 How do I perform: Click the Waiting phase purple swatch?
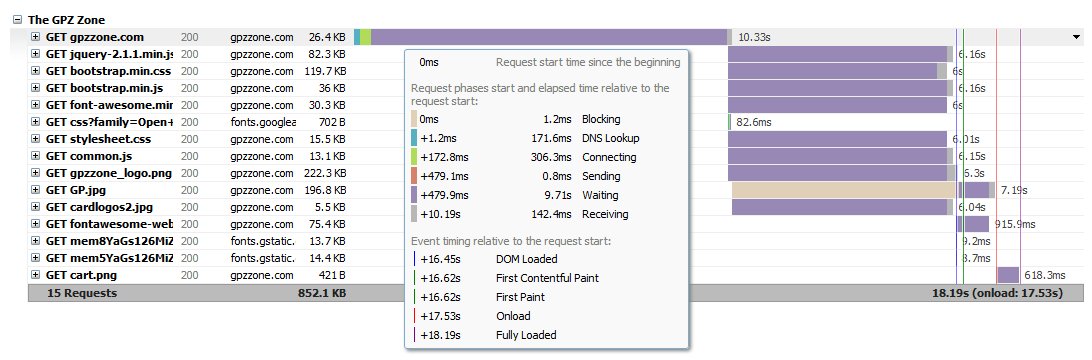tap(414, 195)
